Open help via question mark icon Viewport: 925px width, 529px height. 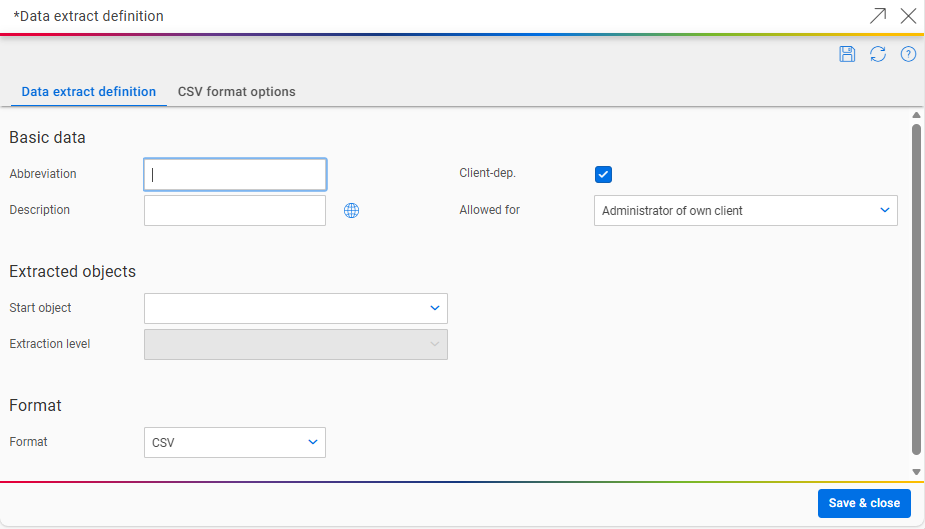tap(908, 54)
